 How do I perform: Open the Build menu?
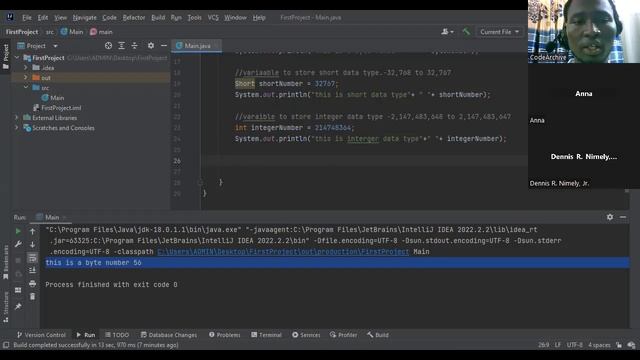coord(158,18)
